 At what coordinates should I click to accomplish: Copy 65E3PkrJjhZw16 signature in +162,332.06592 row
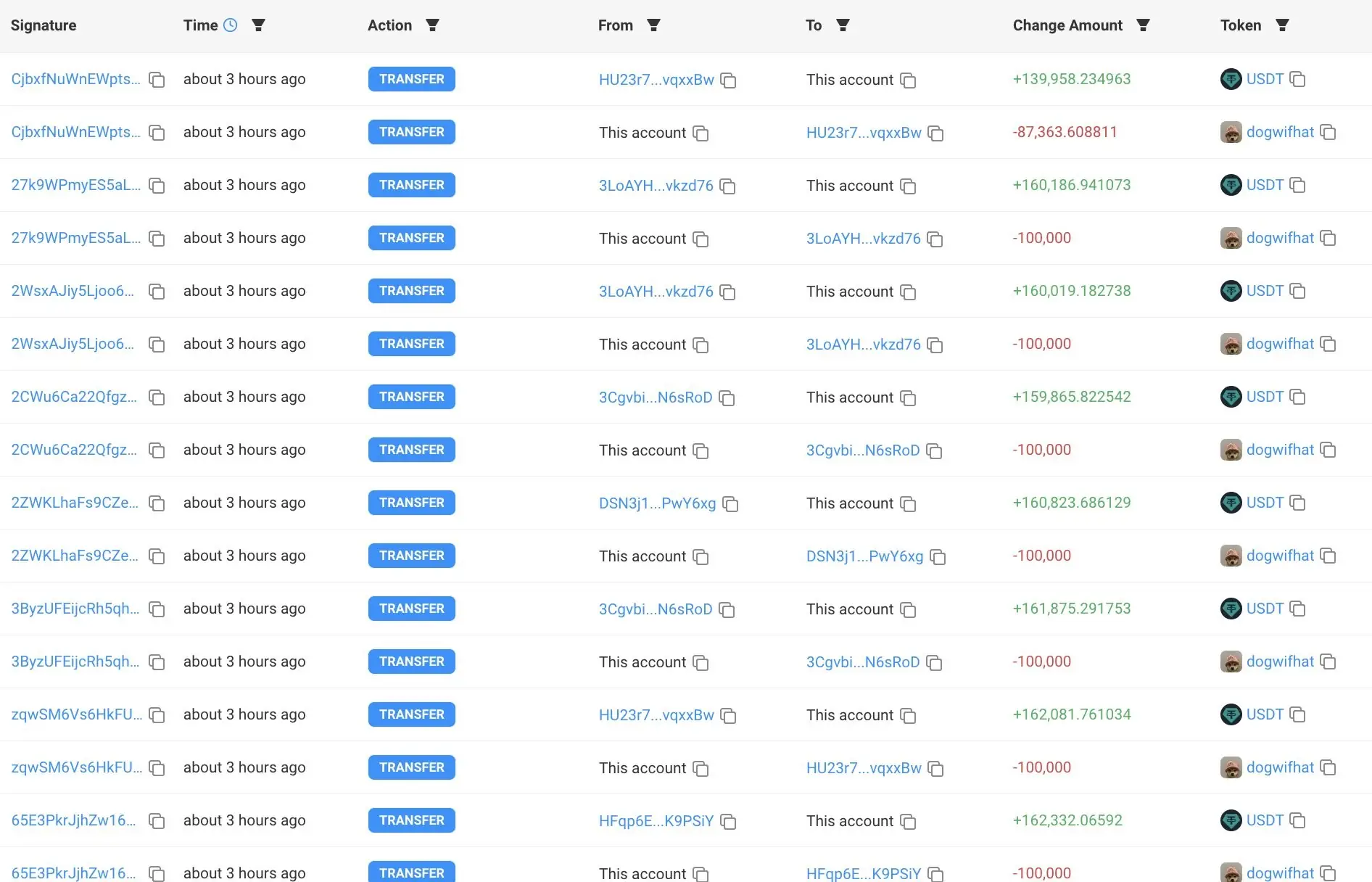(x=157, y=821)
